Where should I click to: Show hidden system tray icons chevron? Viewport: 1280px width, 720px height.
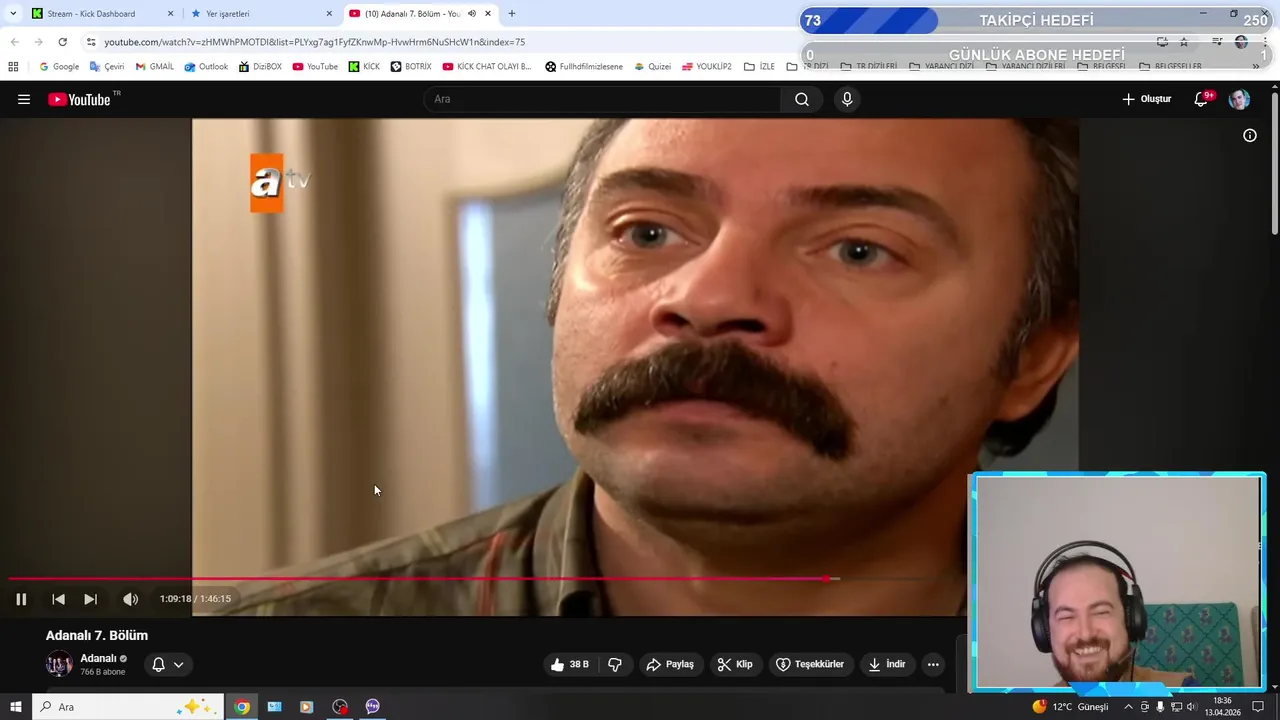(x=1128, y=707)
